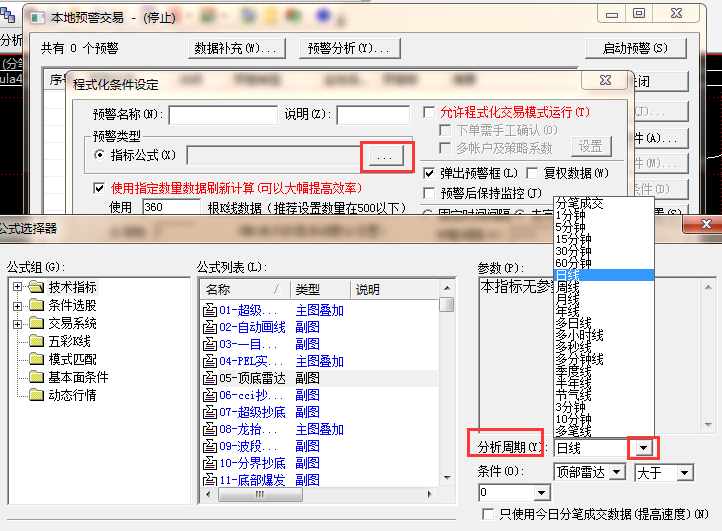This screenshot has height=531, width=722.
Task: Click the 基本面条件 folder icon
Action: tap(38, 377)
